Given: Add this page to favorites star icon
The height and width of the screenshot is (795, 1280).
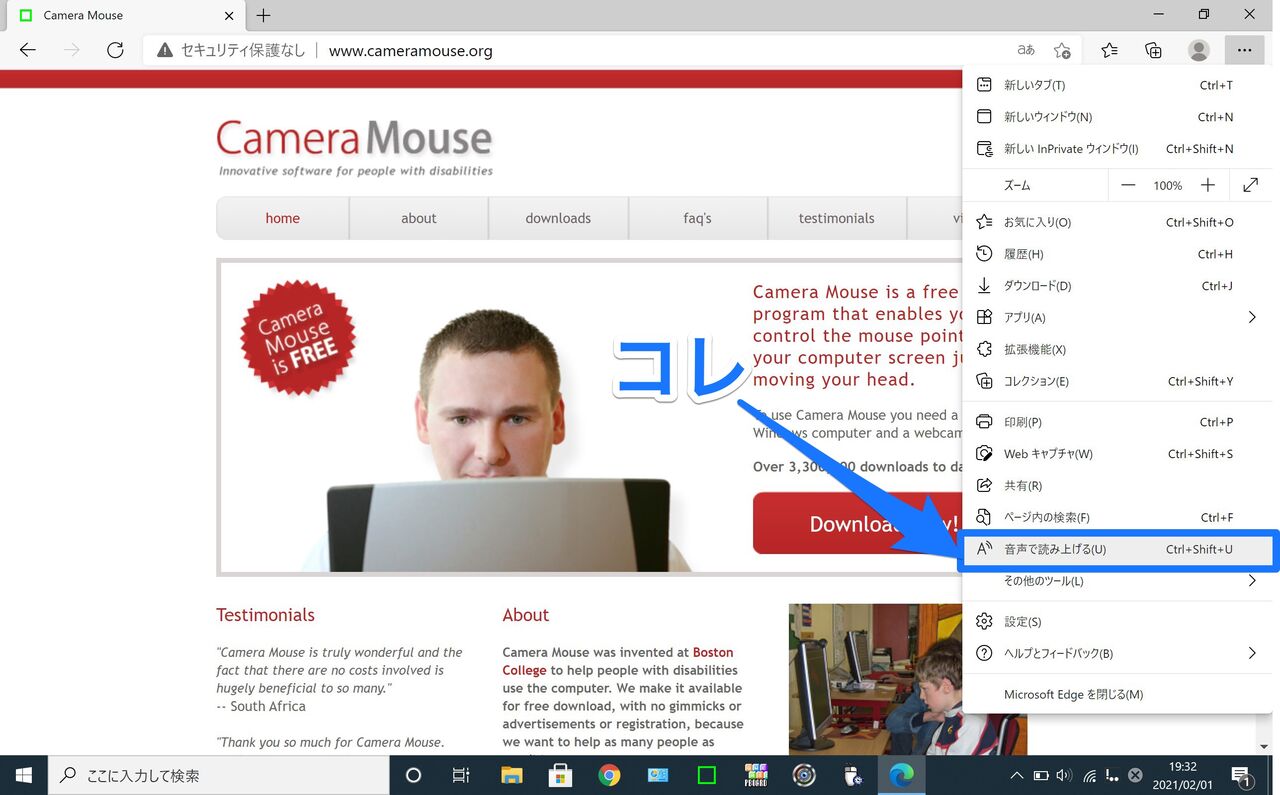Looking at the screenshot, I should tap(1062, 50).
